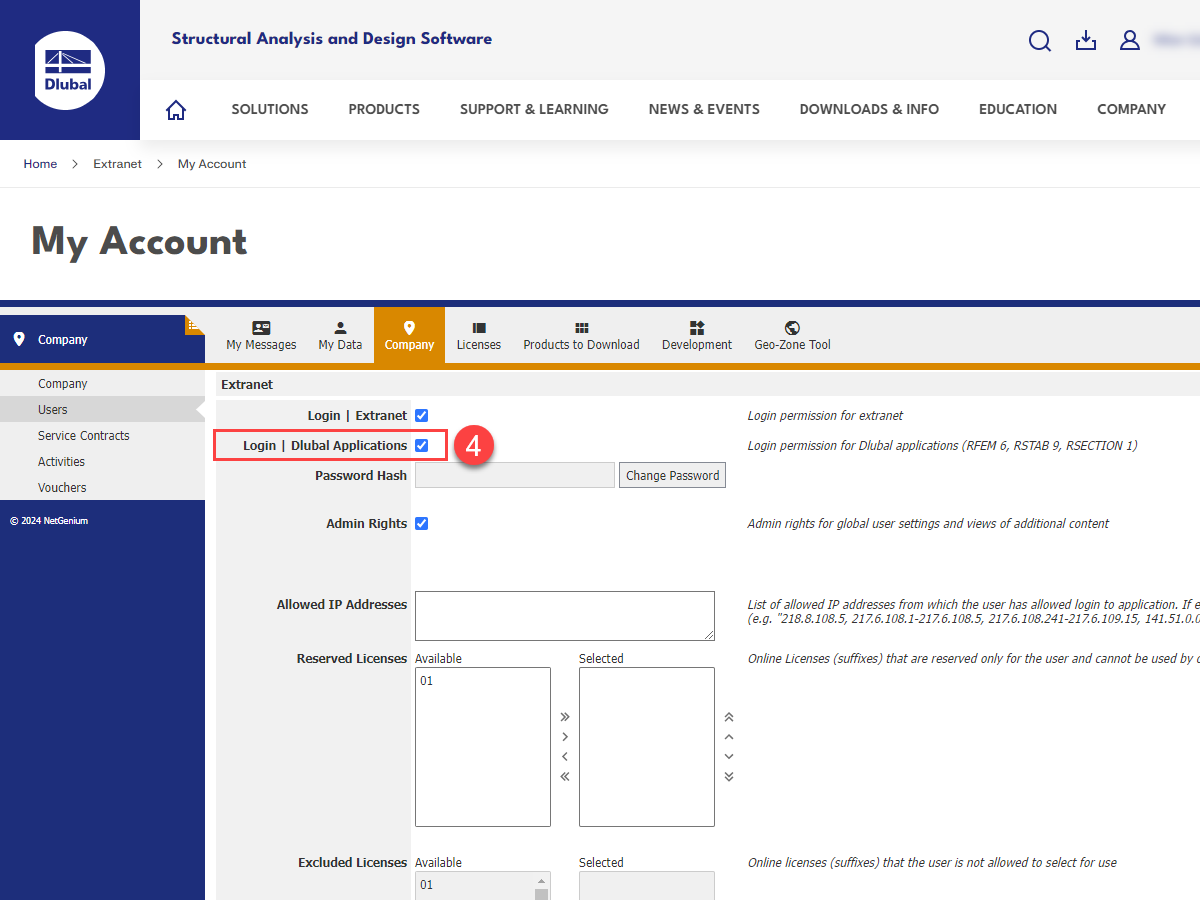Switch to the Geo-Zone Tool tab
Viewport: 1200px width, 900px height.
(x=792, y=336)
